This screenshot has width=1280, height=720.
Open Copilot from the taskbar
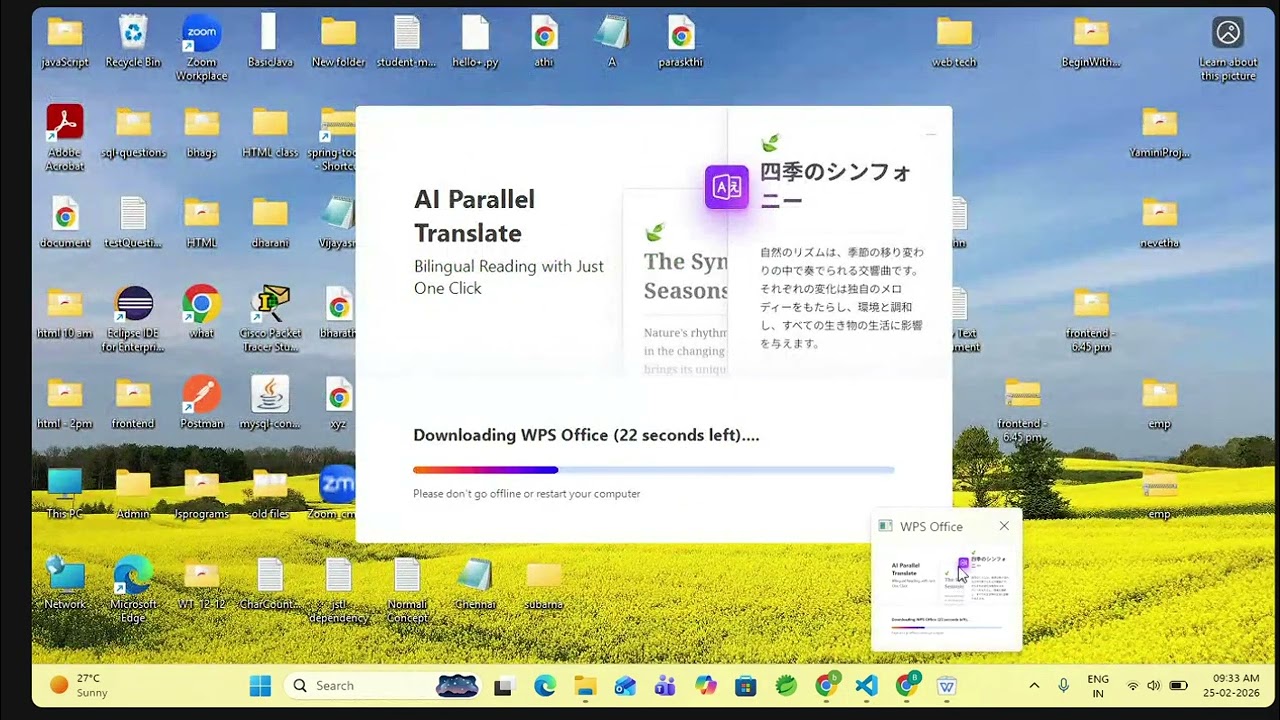point(706,686)
